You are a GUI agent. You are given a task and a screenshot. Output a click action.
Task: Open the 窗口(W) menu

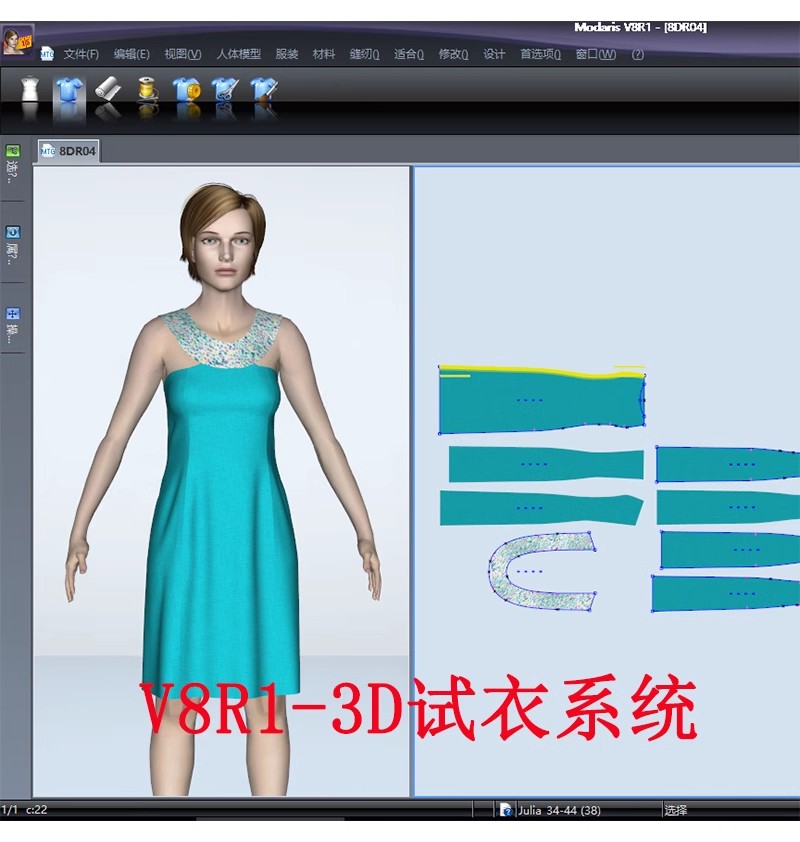(595, 54)
